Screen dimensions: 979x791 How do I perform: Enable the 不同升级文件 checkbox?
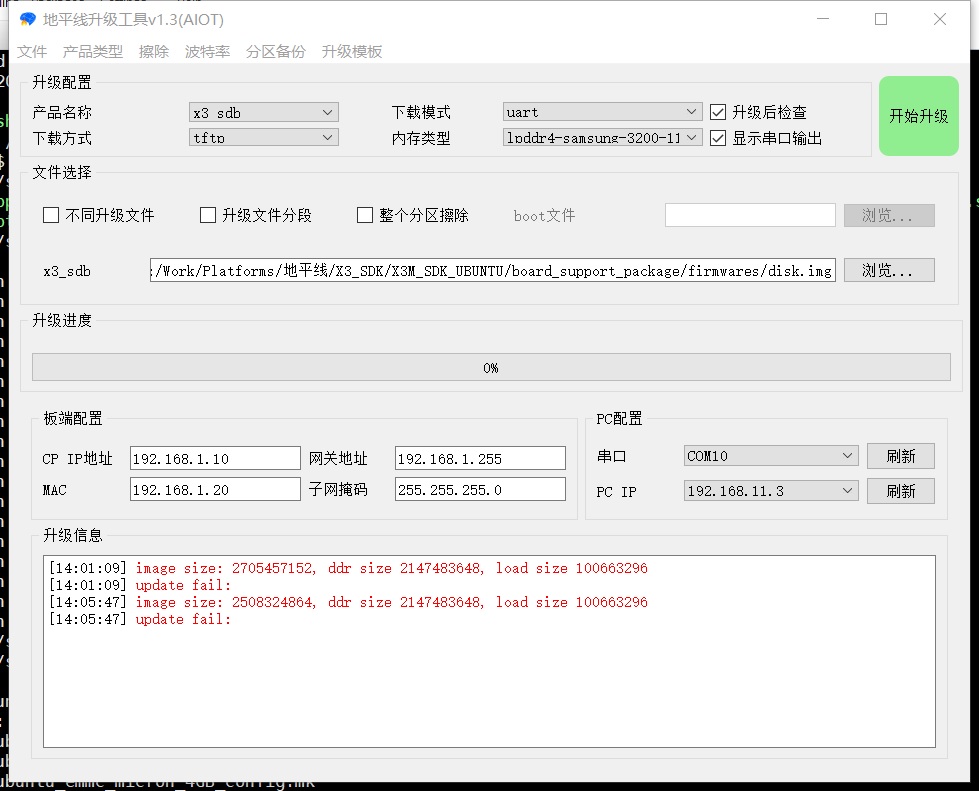point(51,215)
